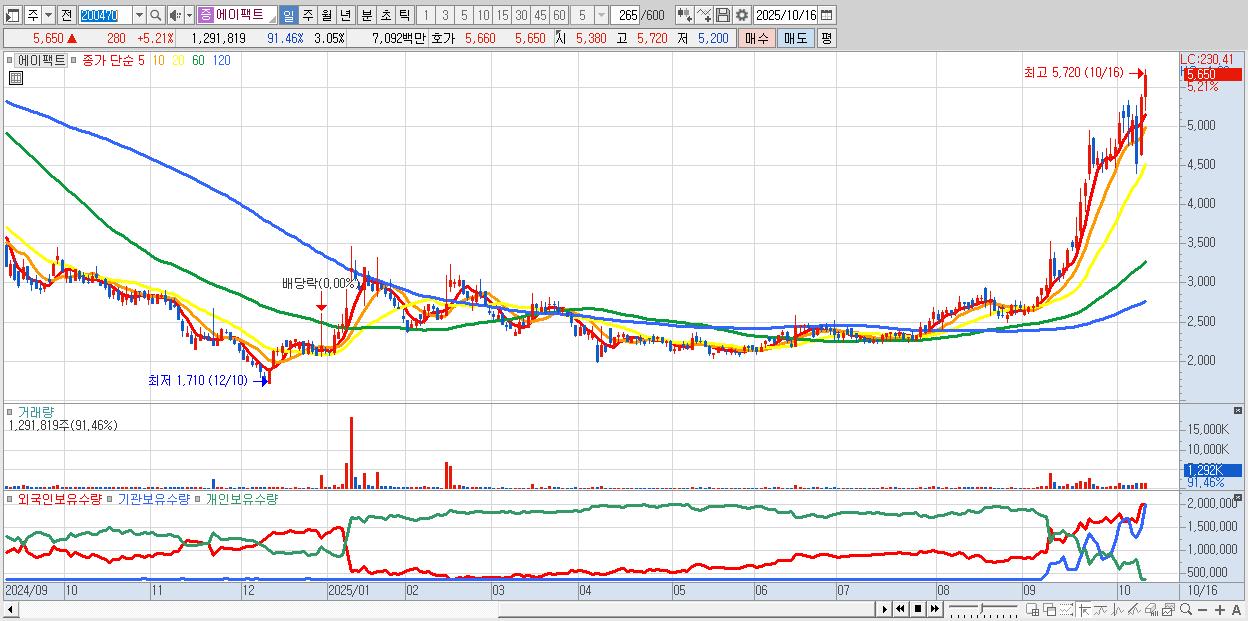1248x621 pixels.
Task: Click the candle count field showing 265
Action: point(626,15)
